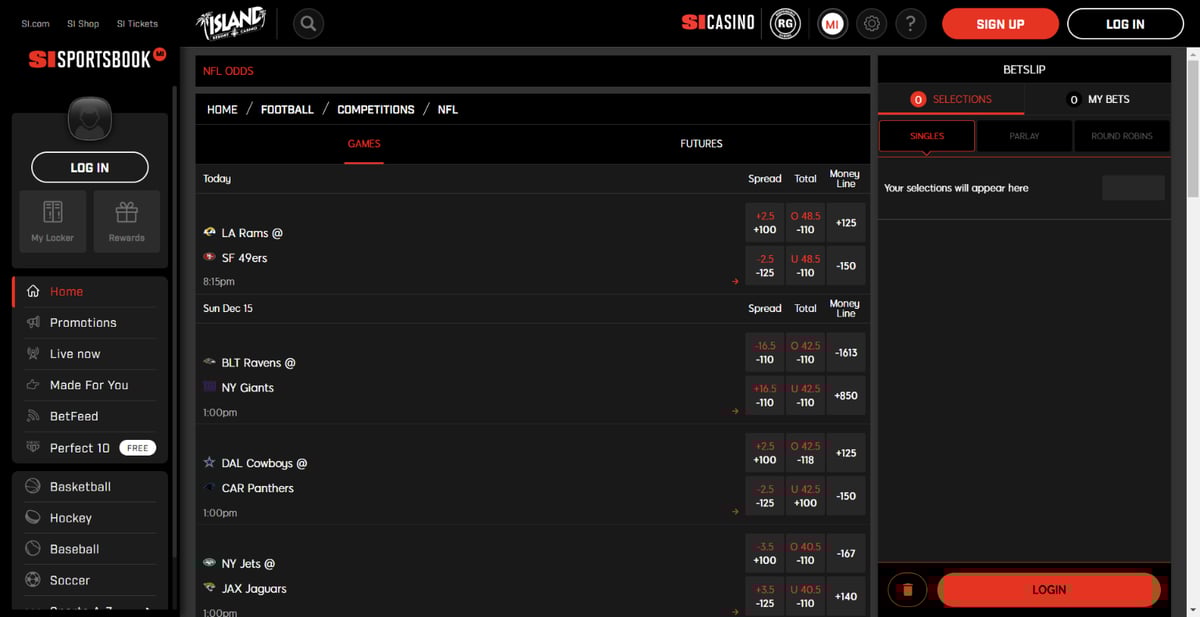Go to Football breadcrumb

[287, 110]
